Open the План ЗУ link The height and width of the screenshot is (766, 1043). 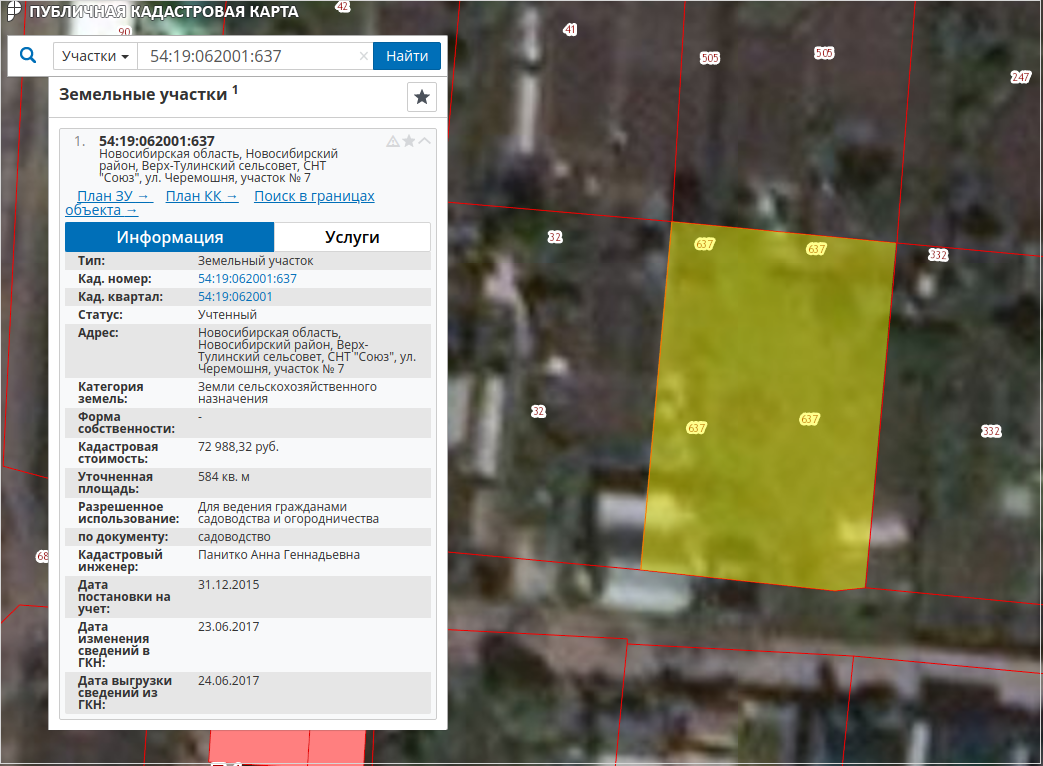[115, 196]
